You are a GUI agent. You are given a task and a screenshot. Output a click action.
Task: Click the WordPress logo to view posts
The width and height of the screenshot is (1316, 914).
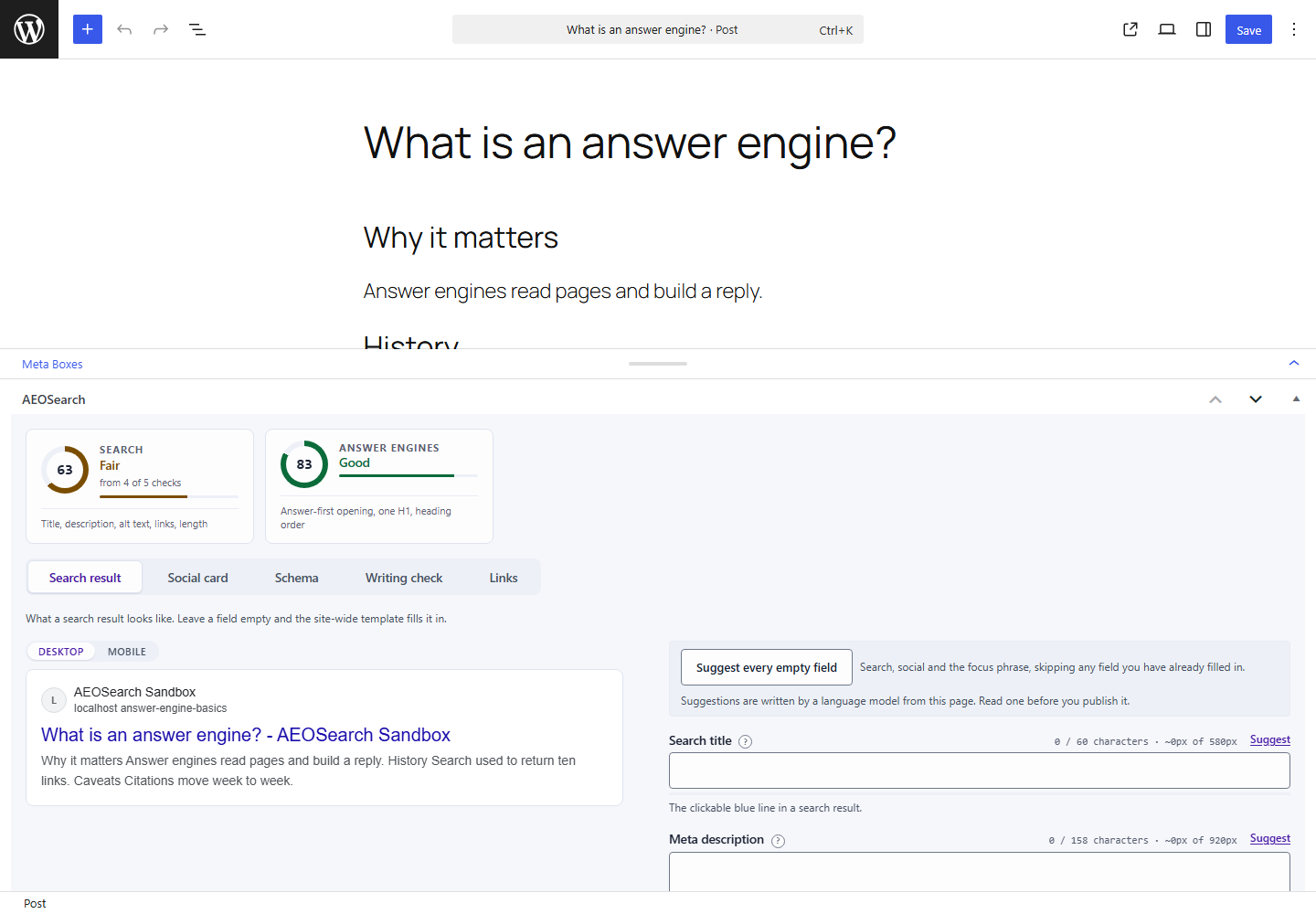tap(29, 29)
